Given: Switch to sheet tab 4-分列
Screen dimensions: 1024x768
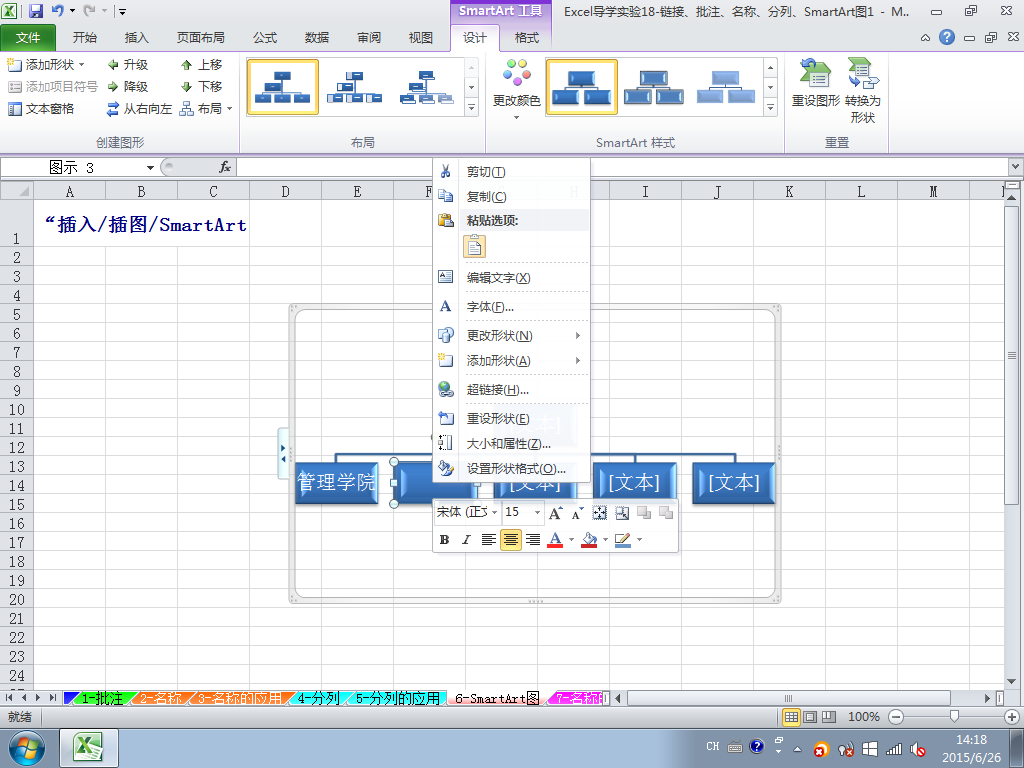Looking at the screenshot, I should [318, 698].
